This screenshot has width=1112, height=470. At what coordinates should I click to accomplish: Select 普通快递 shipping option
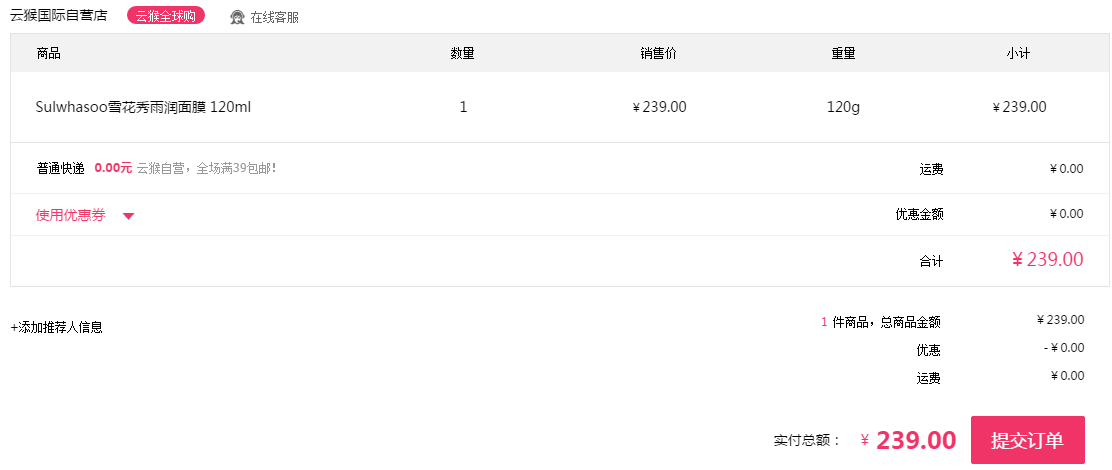60,168
